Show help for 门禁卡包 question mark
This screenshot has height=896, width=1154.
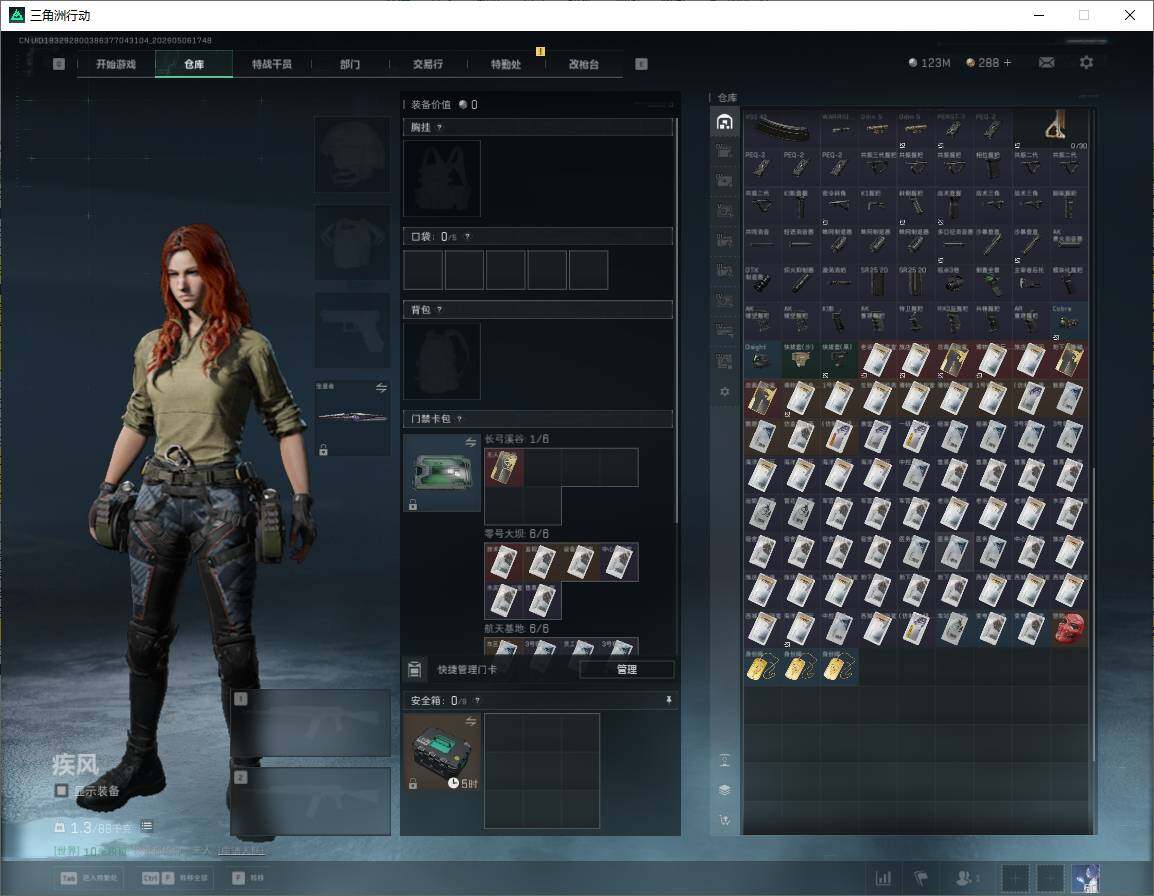(459, 419)
